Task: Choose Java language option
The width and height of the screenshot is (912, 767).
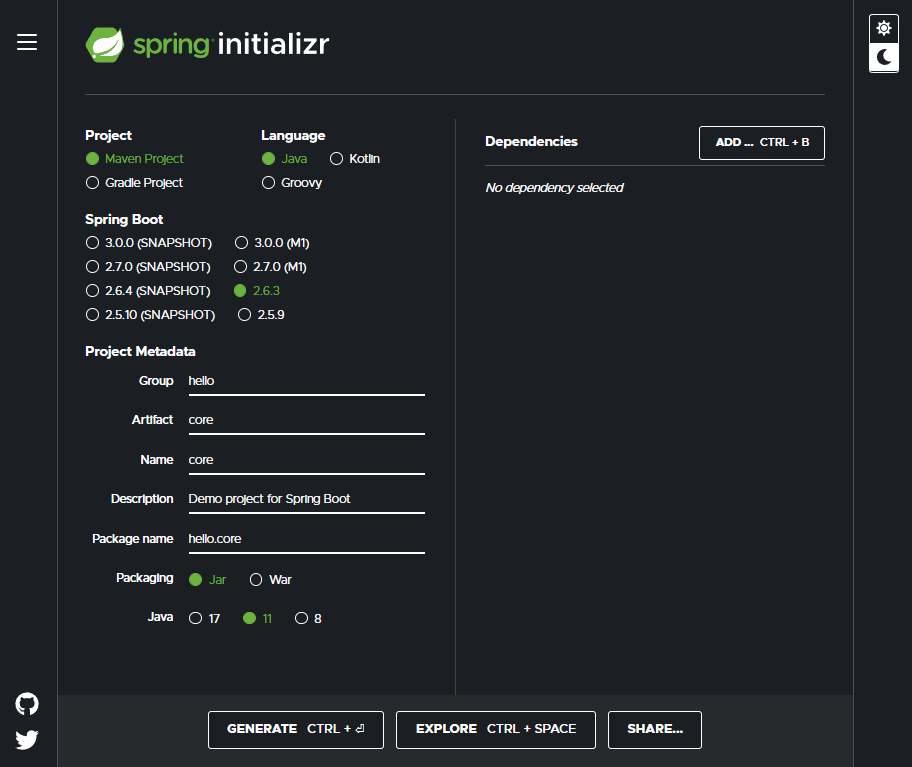Action: tap(284, 159)
